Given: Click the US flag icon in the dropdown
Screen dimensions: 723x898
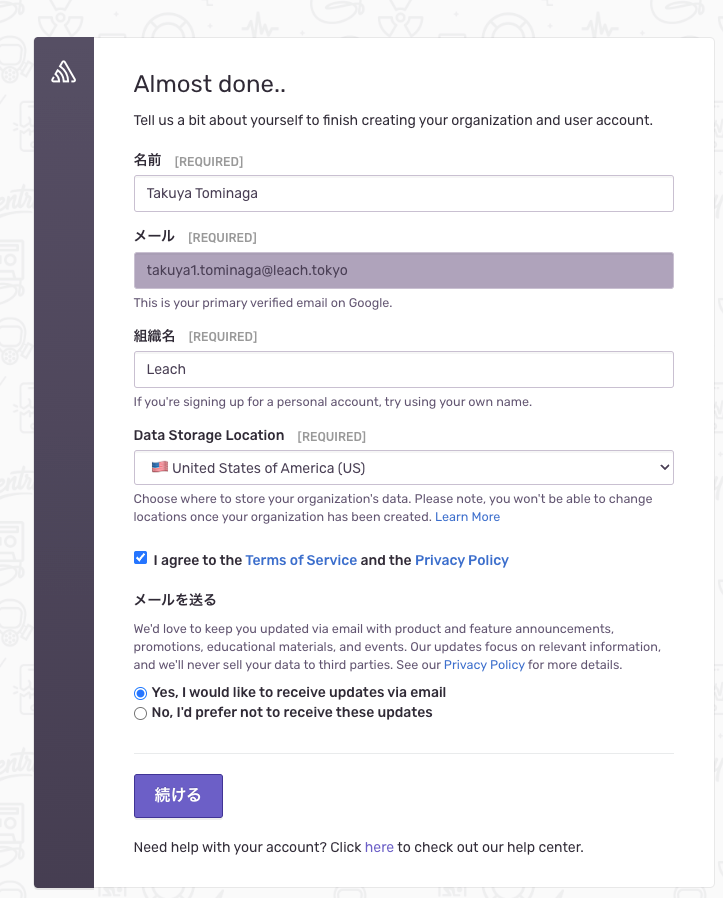Looking at the screenshot, I should 158,466.
